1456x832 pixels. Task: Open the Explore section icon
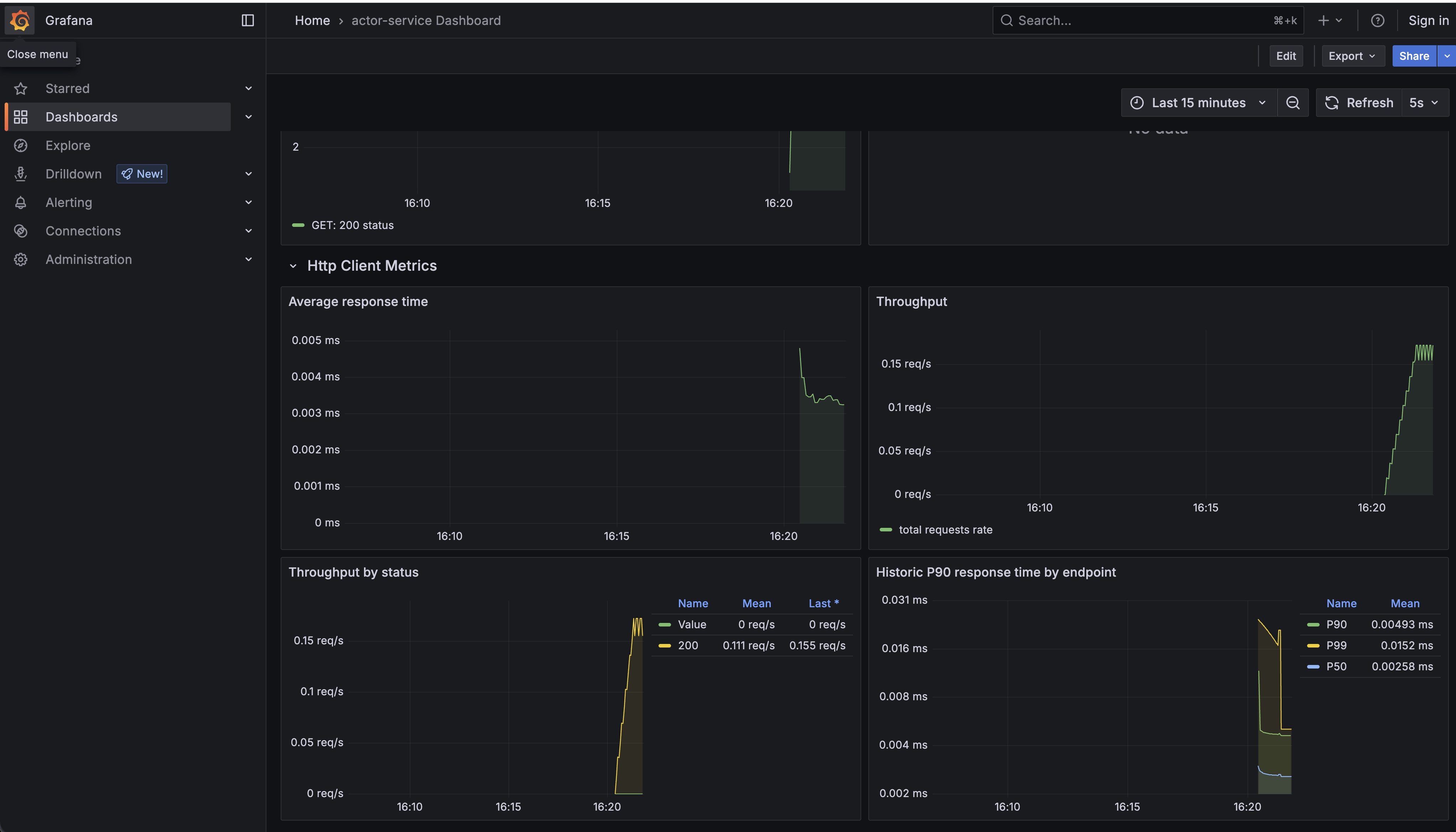[21, 145]
